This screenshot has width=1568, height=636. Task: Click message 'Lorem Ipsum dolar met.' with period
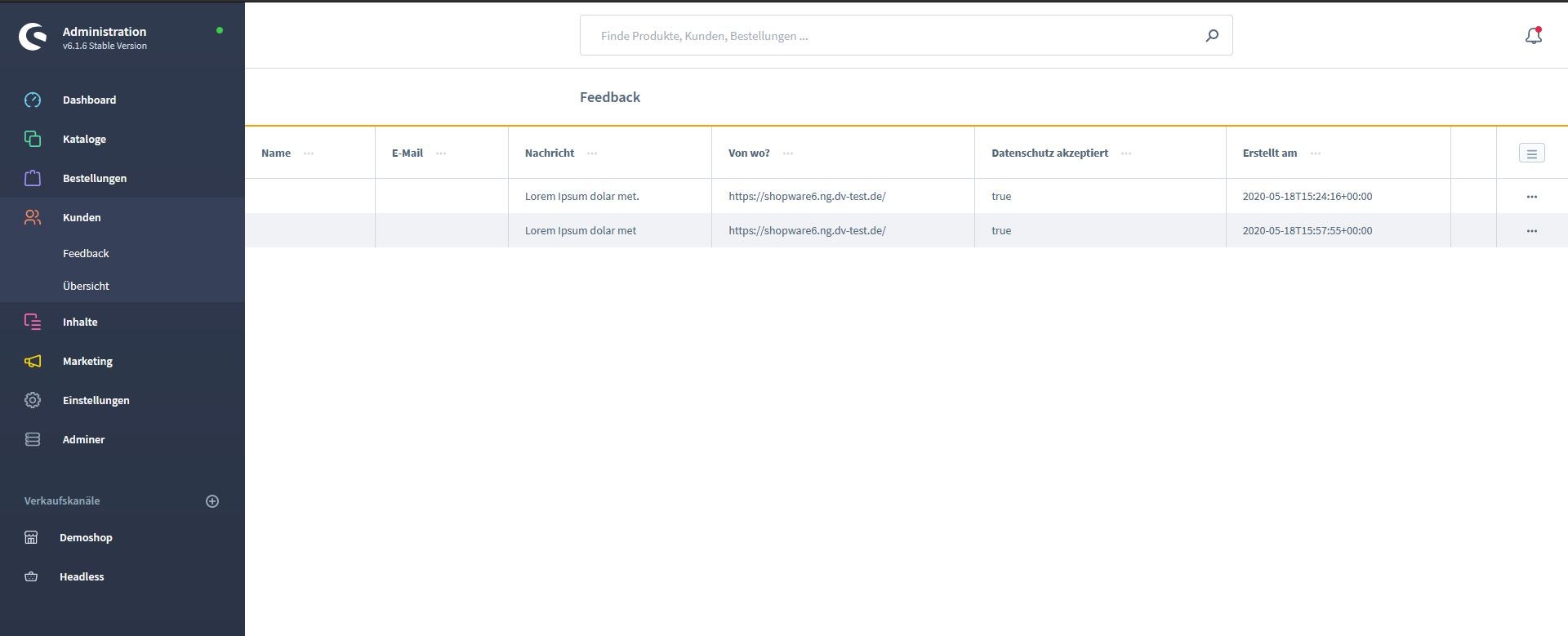[582, 196]
